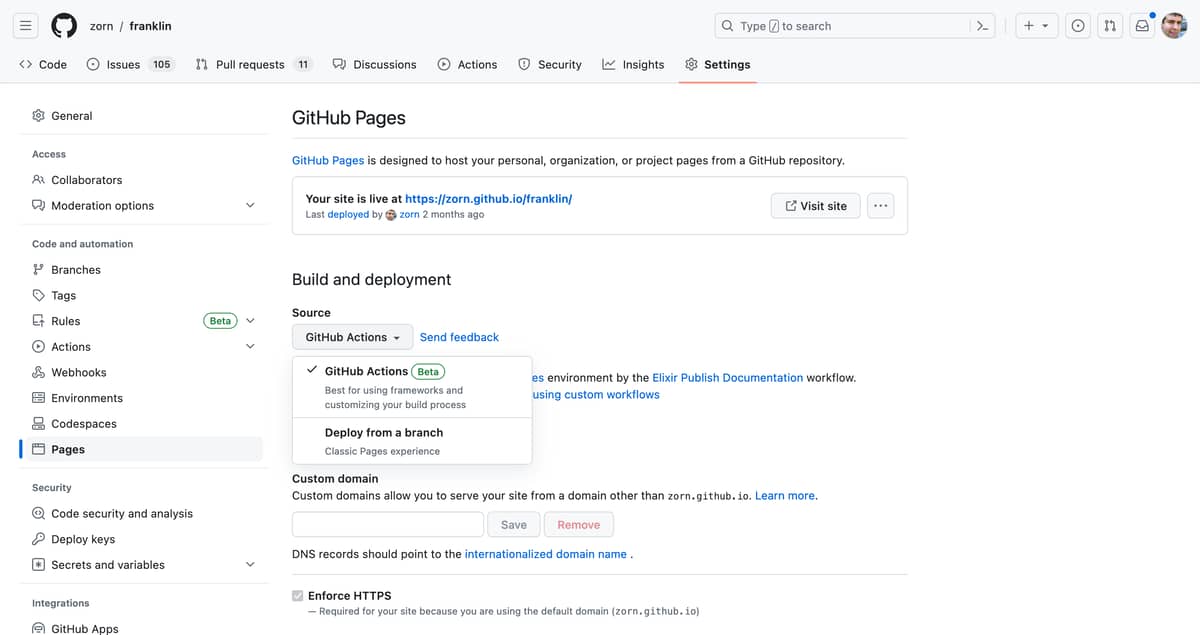This screenshot has height=635, width=1200.
Task: View your pull requests icon in header
Action: click(x=1110, y=26)
